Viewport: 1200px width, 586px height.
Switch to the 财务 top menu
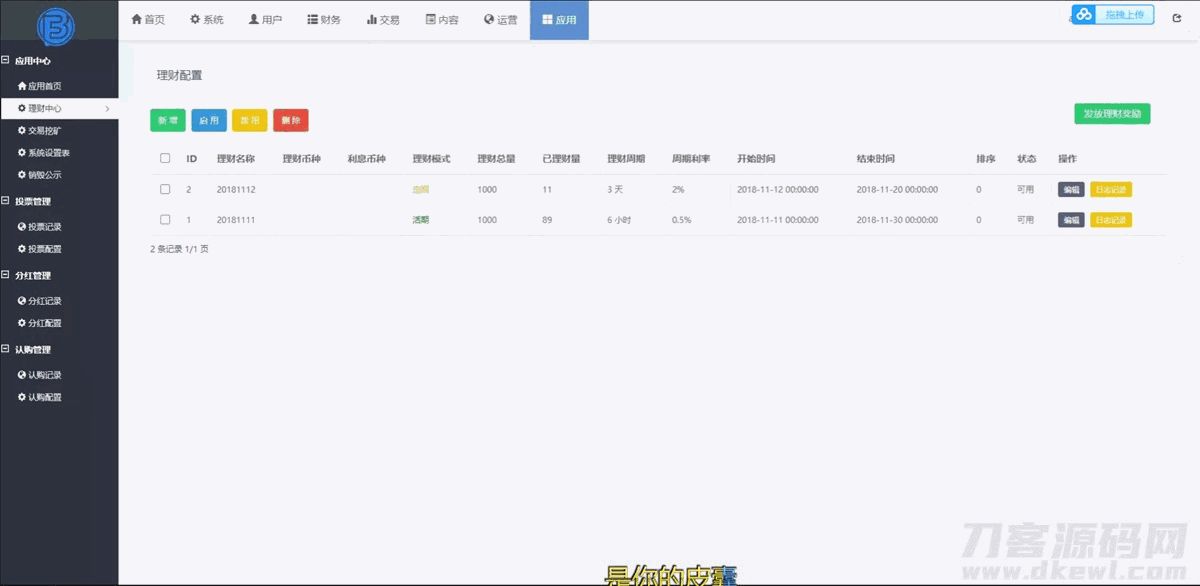coord(324,20)
